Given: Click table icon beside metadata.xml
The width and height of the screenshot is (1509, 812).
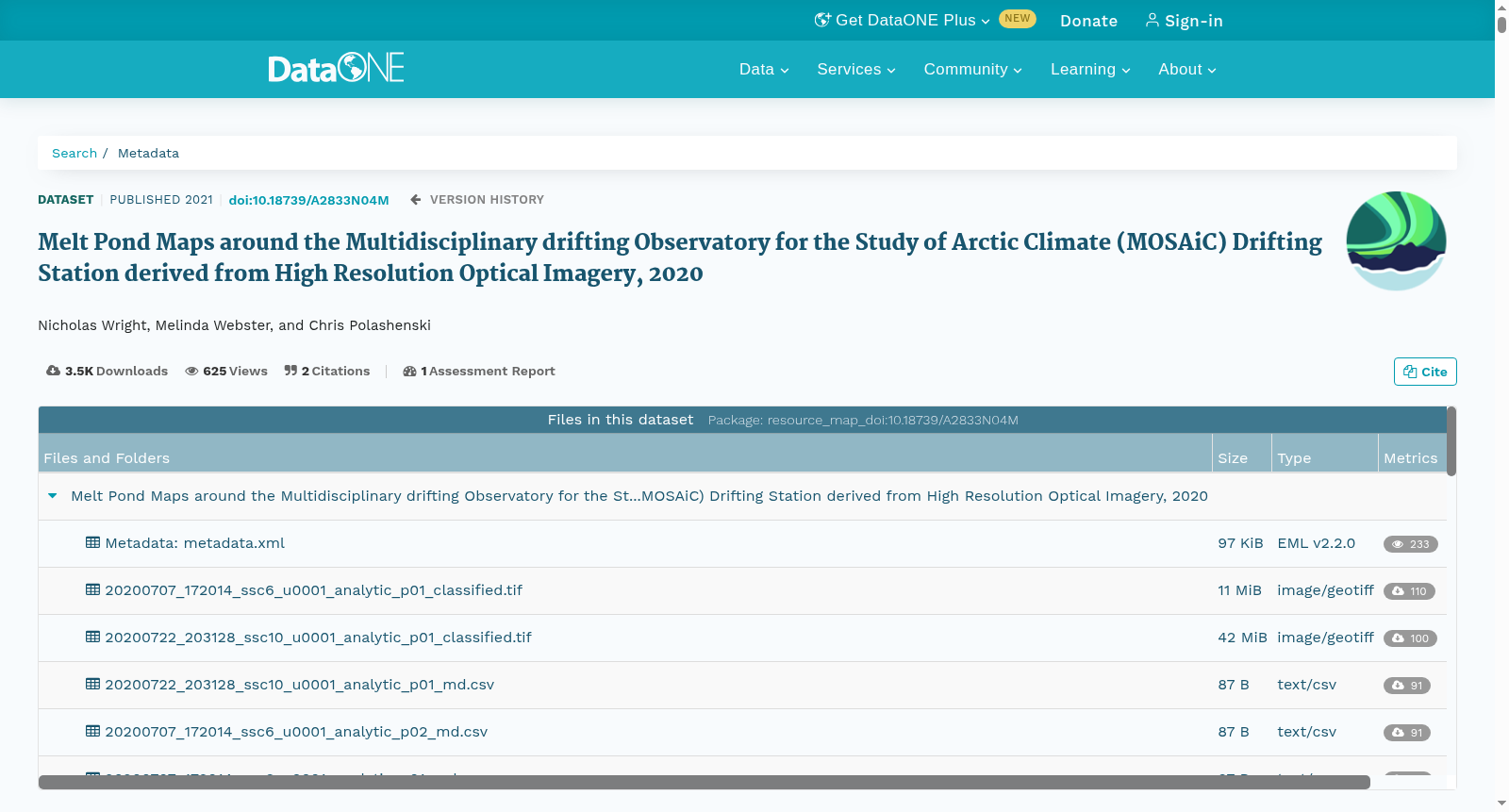Looking at the screenshot, I should [92, 542].
